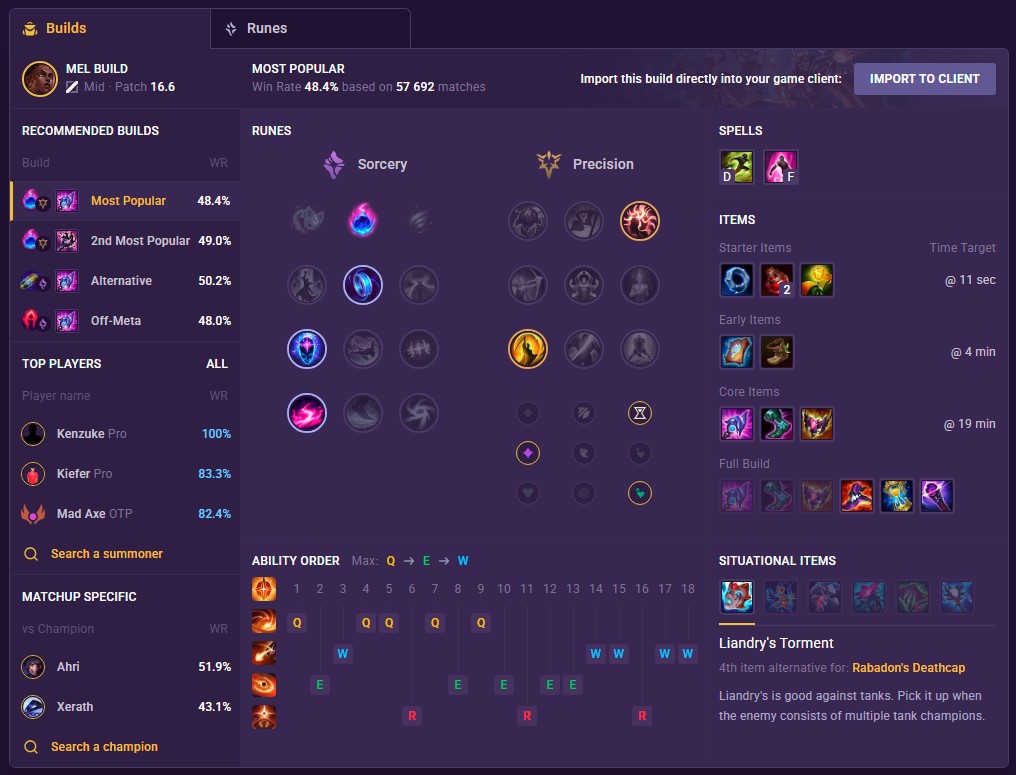The image size is (1016, 775).
Task: Select the Liandry's Torment situational item icon
Action: (x=737, y=596)
